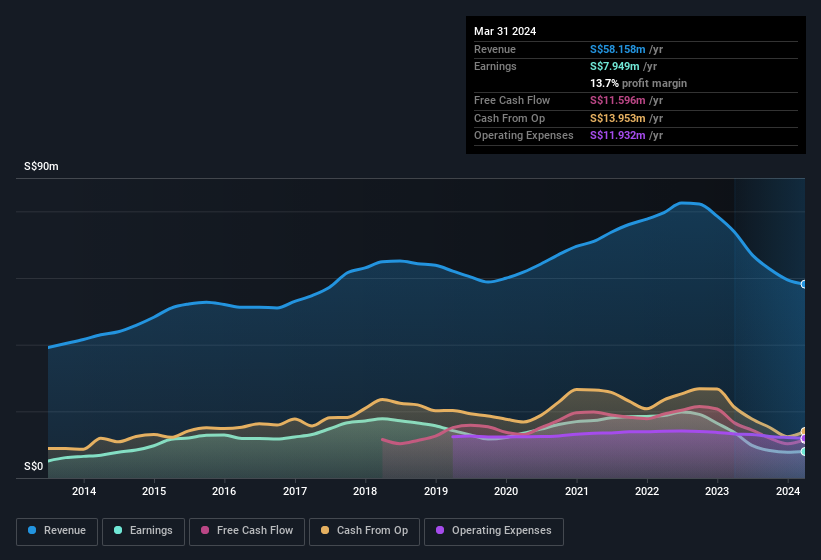Click the Earnings label in tooltip
821x560 pixels.
coord(495,66)
